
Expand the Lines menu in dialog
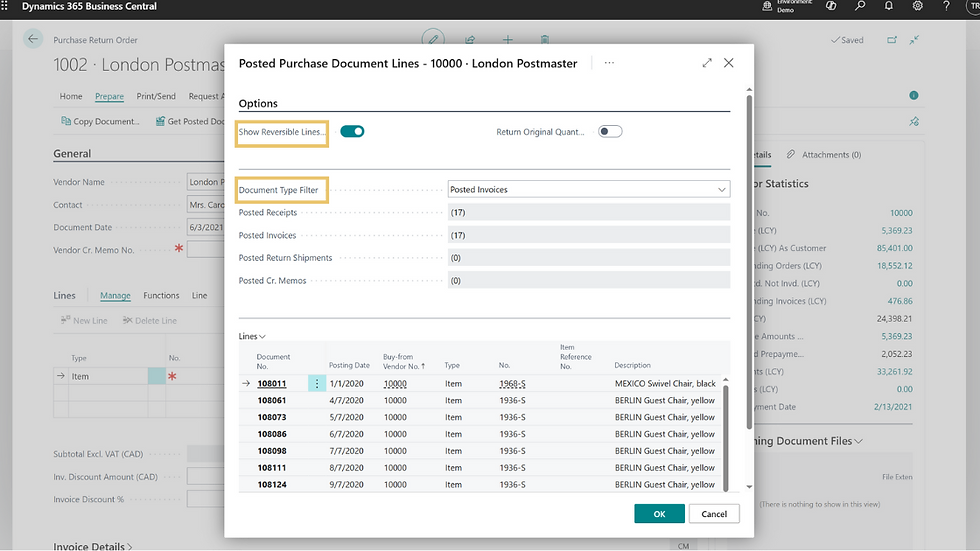[252, 336]
